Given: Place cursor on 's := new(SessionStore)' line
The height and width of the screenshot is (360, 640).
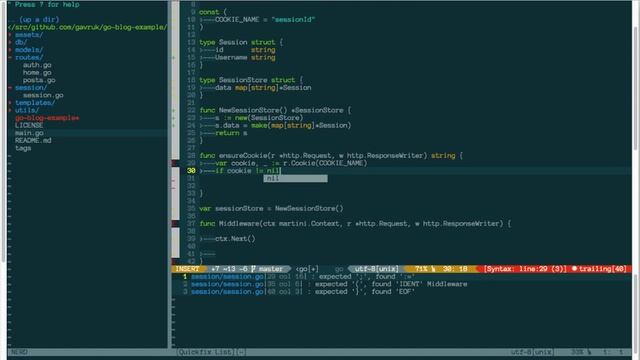Looking at the screenshot, I should click(x=251, y=118).
